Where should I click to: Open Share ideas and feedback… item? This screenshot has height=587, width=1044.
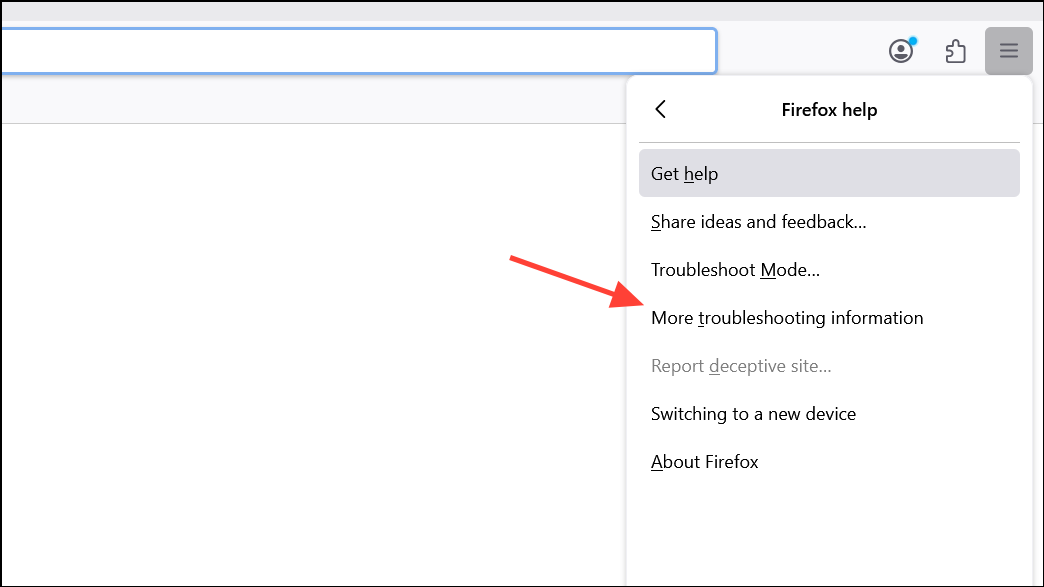coord(829,222)
